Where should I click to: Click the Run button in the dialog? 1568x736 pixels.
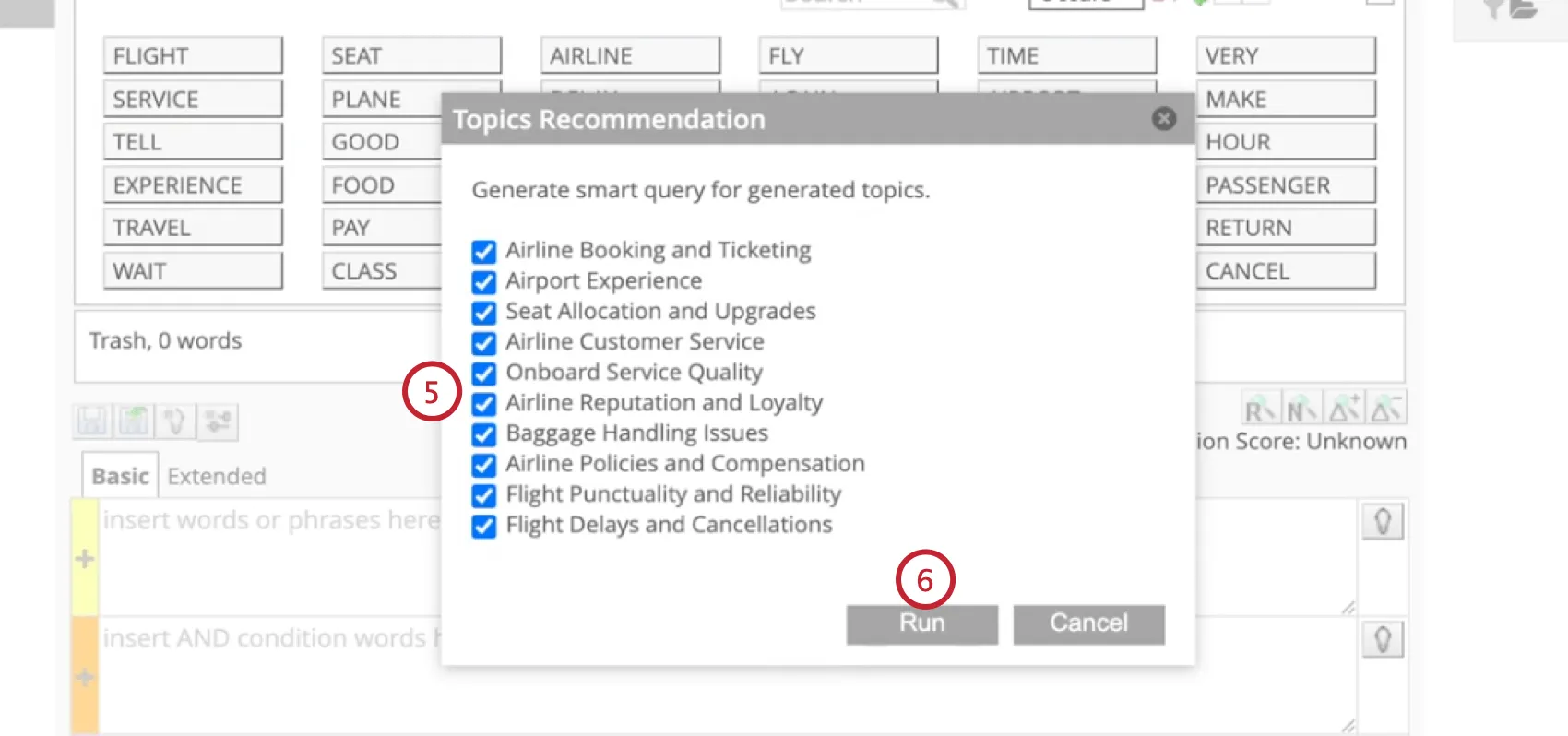tap(921, 623)
